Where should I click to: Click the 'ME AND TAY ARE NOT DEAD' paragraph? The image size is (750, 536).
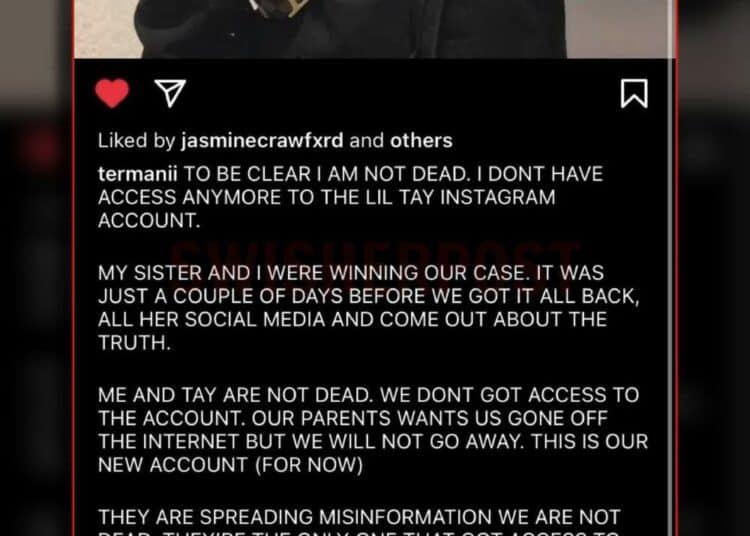pos(373,430)
